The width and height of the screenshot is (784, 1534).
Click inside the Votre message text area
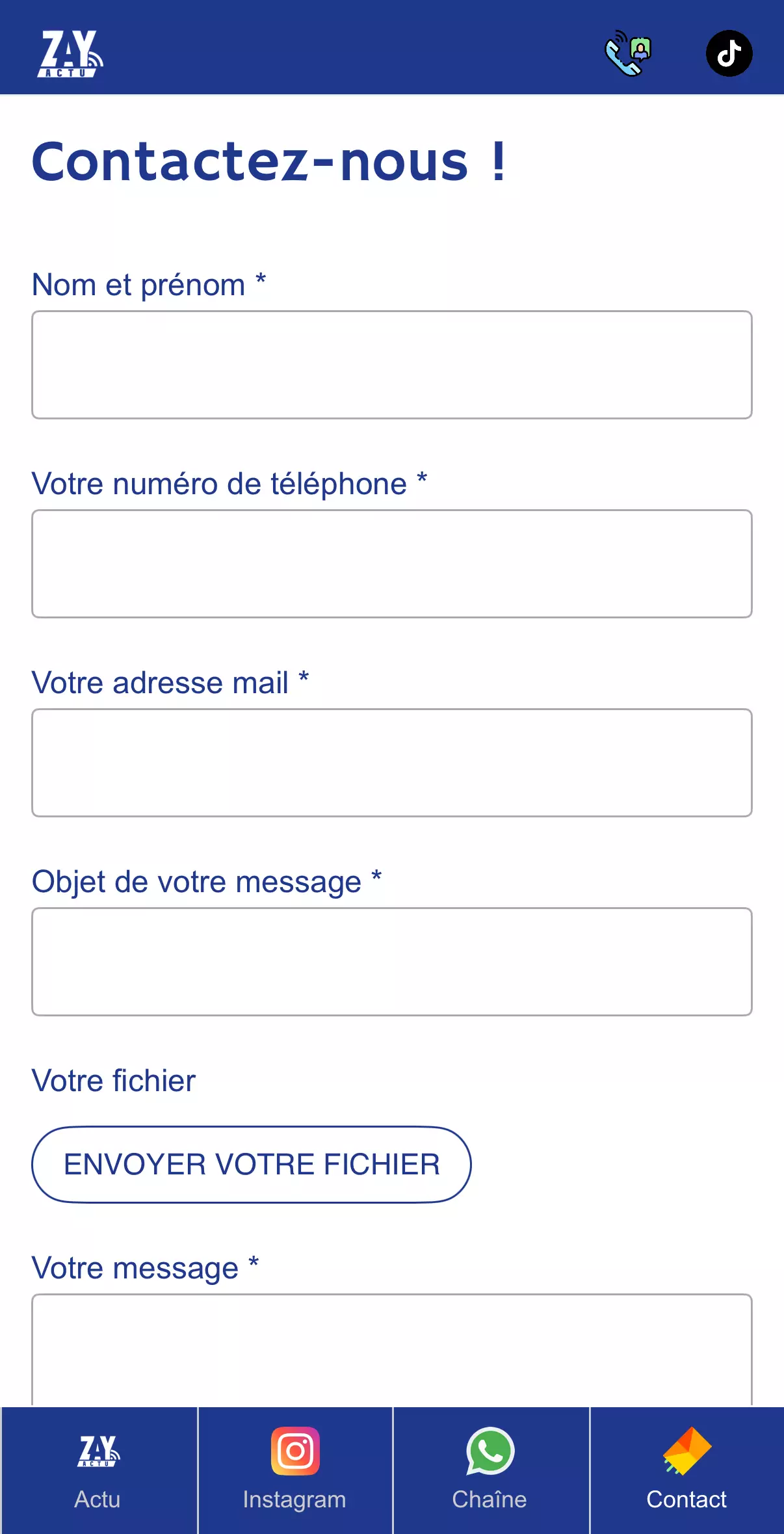392,1349
